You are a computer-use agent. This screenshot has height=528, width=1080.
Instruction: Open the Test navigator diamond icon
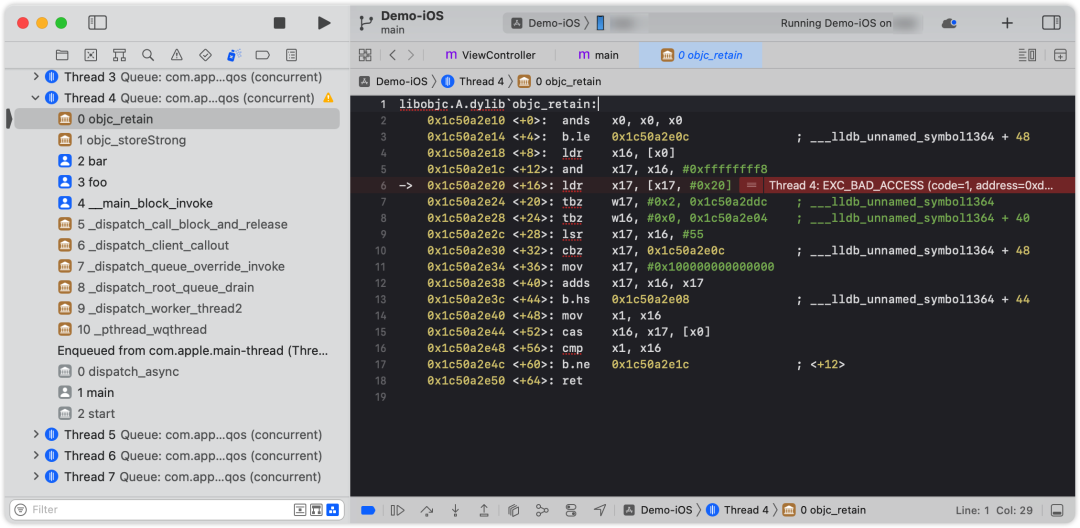pyautogui.click(x=205, y=55)
